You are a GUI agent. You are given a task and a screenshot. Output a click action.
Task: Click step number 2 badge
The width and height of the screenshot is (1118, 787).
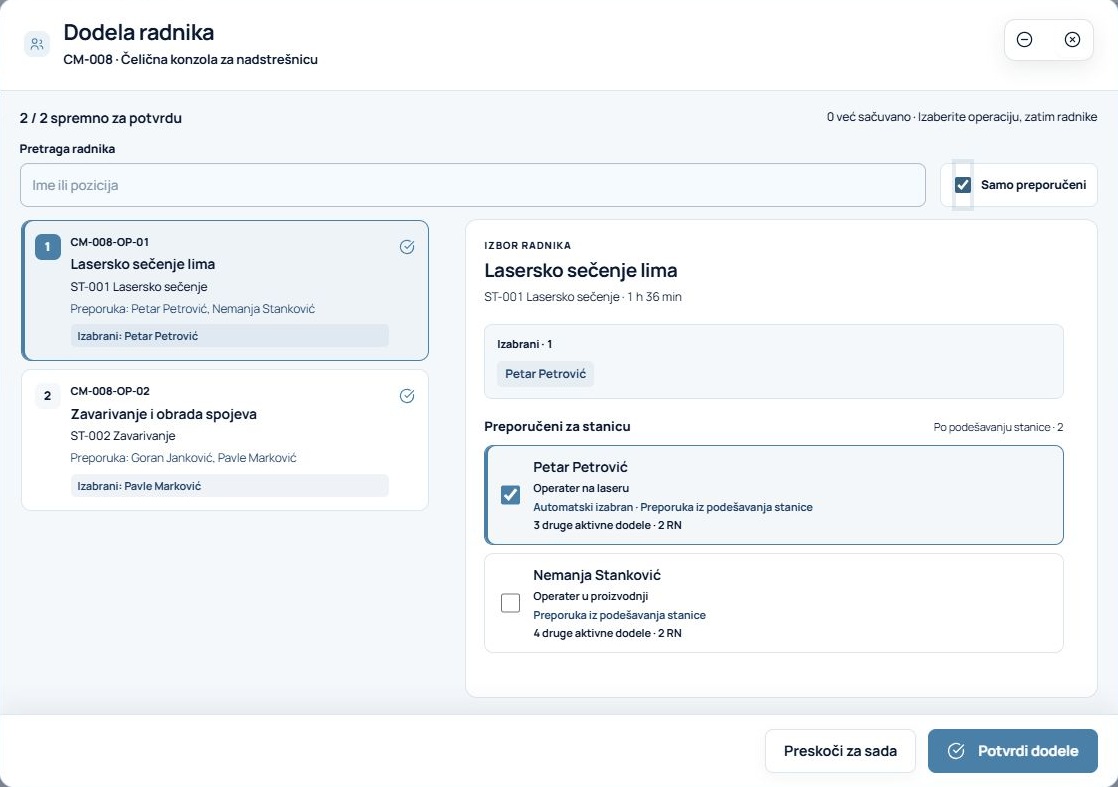(48, 396)
